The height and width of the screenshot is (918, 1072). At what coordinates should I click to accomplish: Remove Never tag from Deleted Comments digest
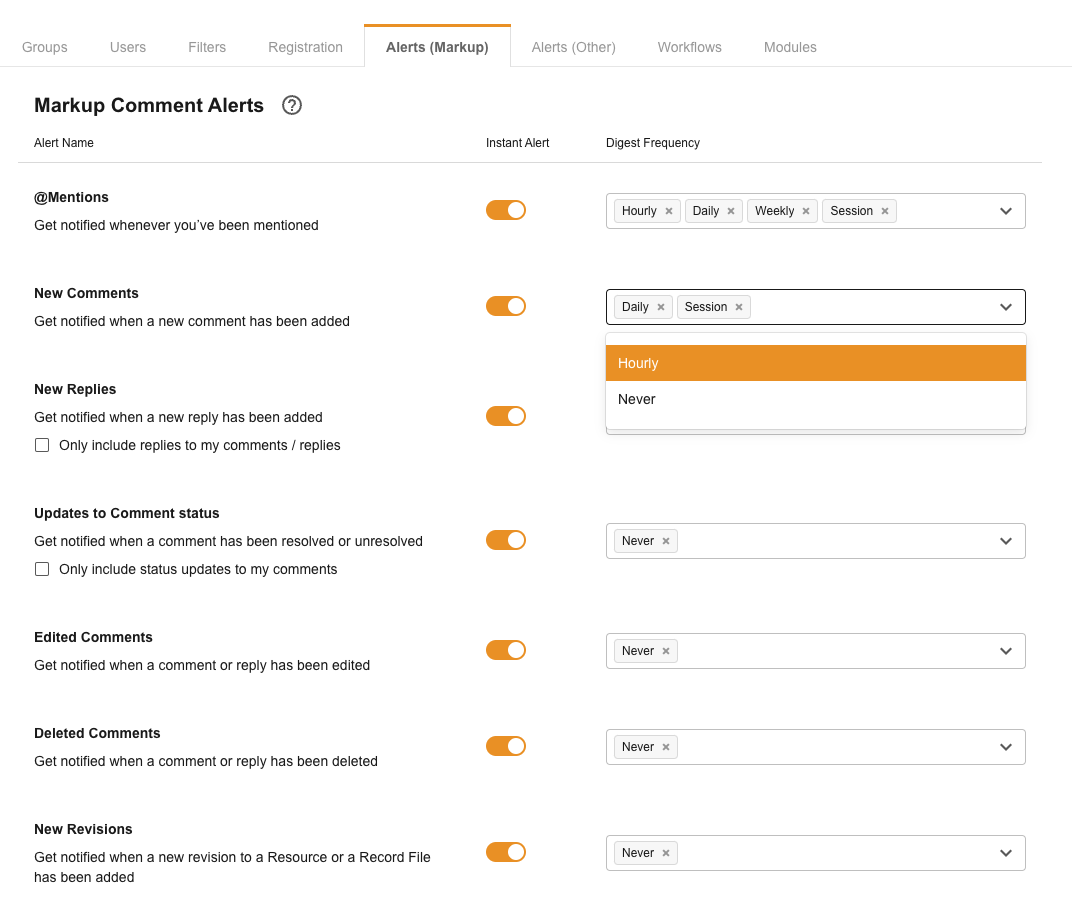coord(666,747)
